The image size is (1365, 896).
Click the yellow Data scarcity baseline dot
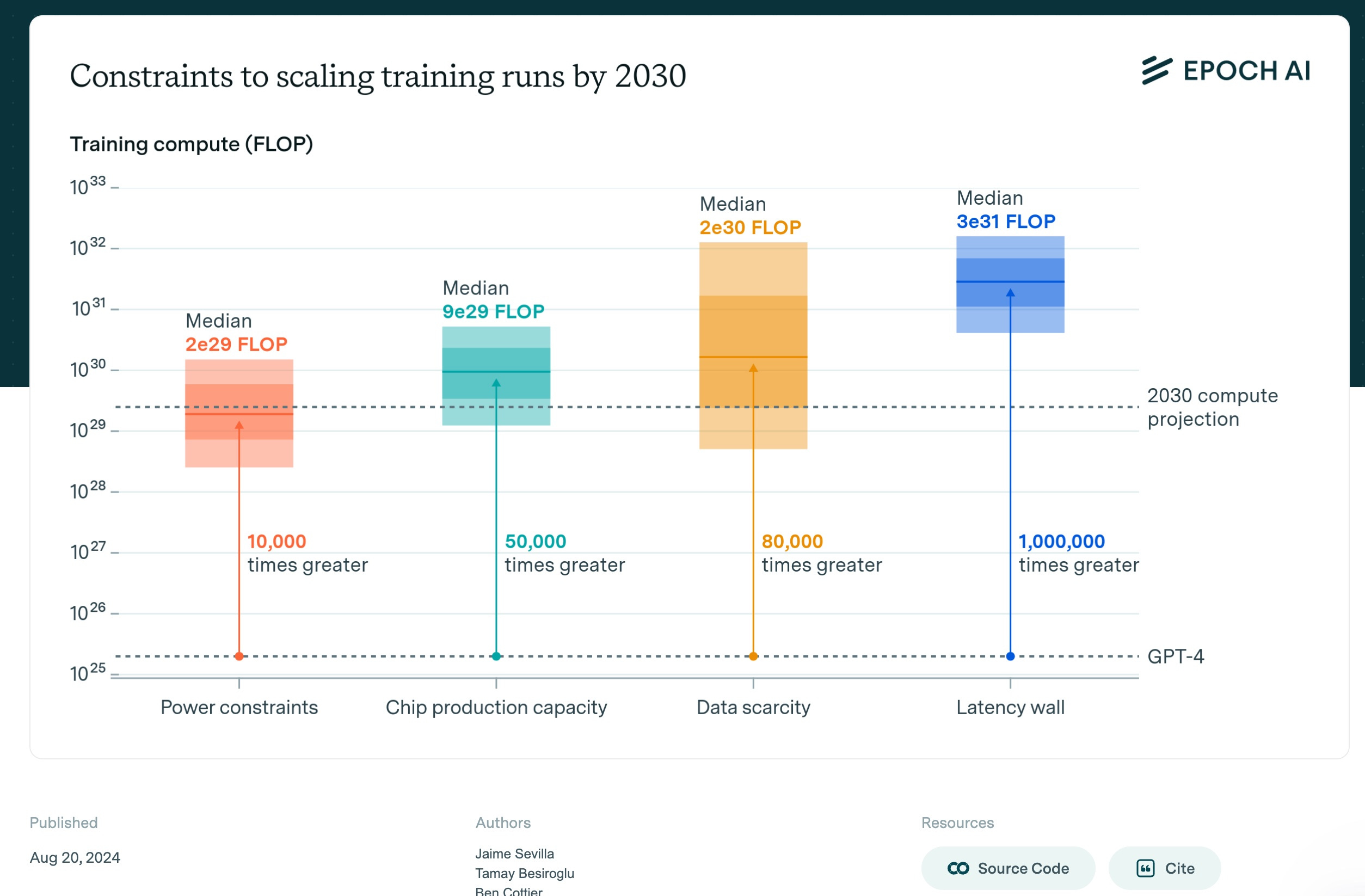pyautogui.click(x=753, y=656)
